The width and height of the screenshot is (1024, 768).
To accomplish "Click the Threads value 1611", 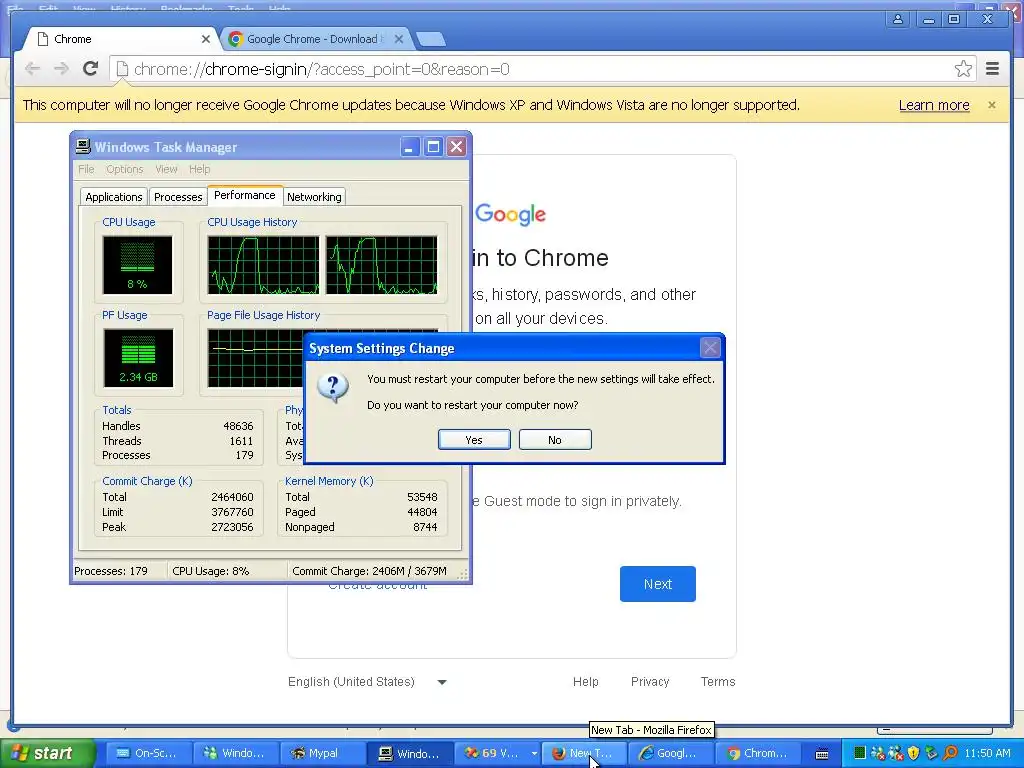I will tap(241, 441).
